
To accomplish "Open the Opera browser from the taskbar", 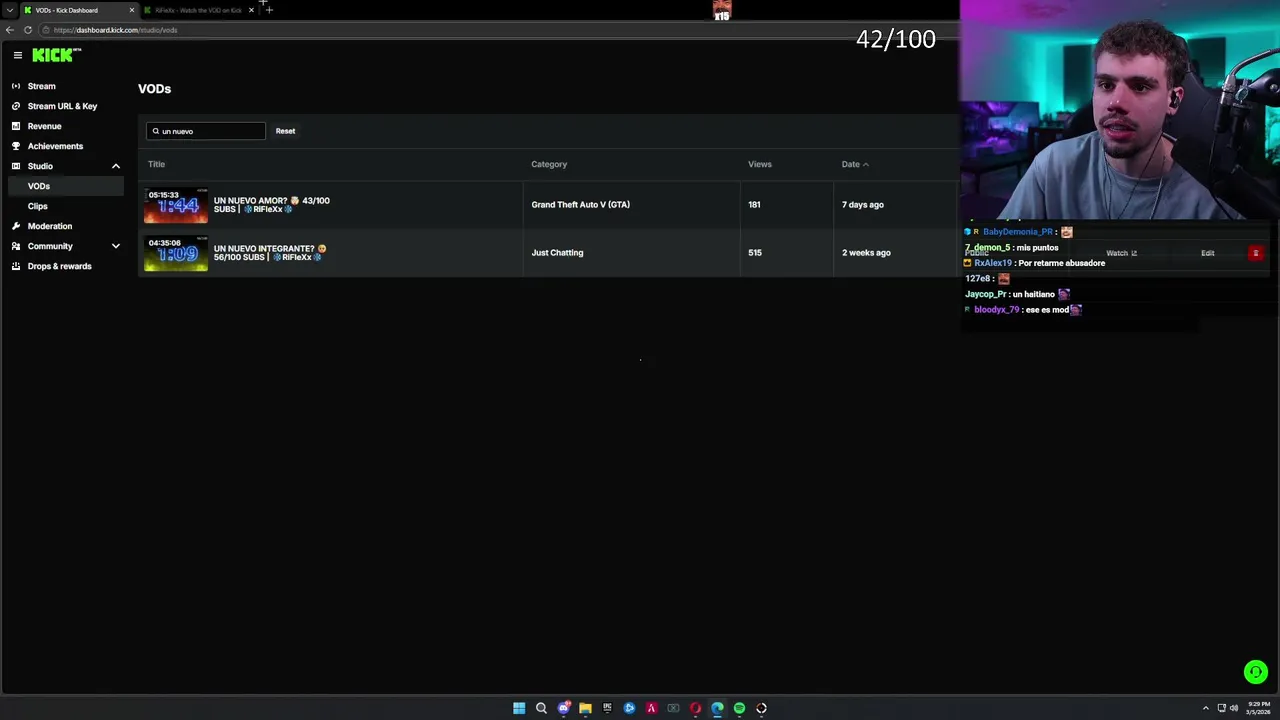I will pyautogui.click(x=695, y=708).
